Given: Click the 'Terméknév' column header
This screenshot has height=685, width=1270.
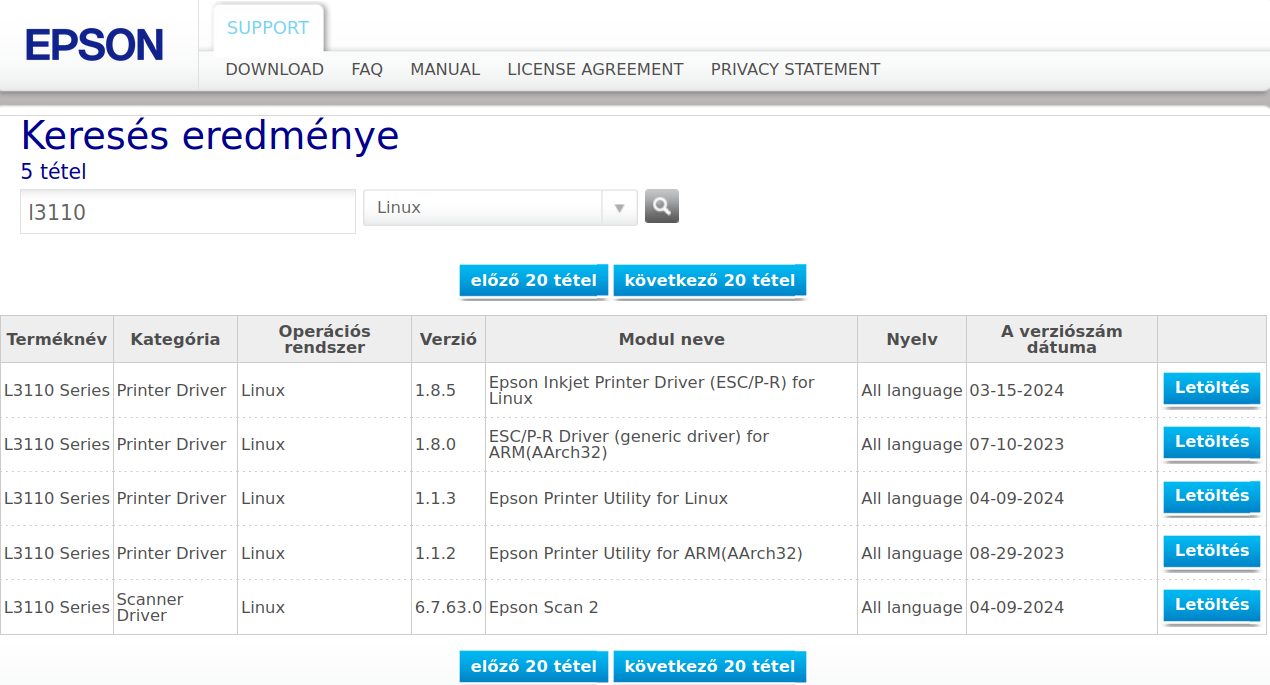Looking at the screenshot, I should (x=57, y=340).
